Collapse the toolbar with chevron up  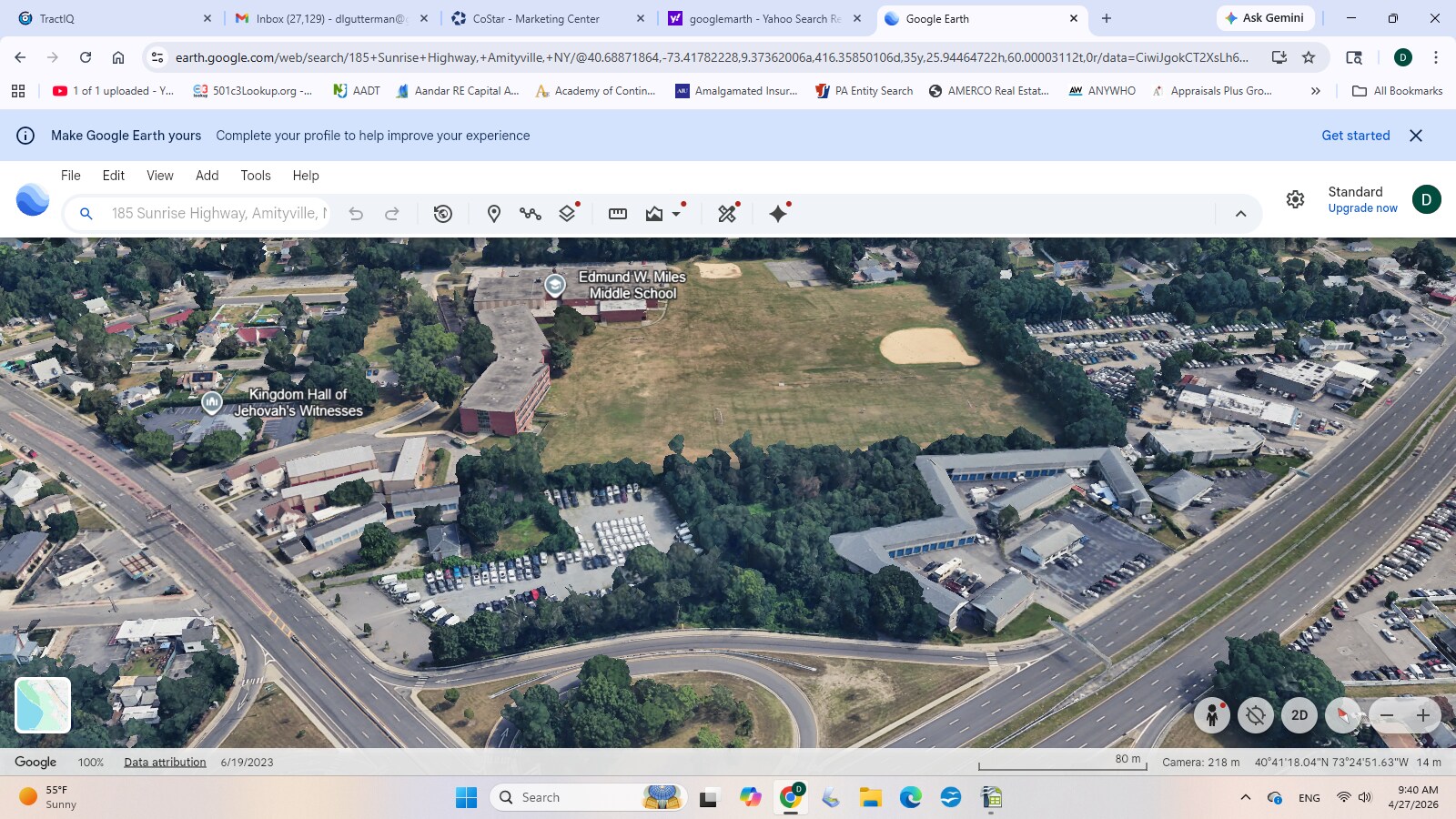pos(1240,214)
